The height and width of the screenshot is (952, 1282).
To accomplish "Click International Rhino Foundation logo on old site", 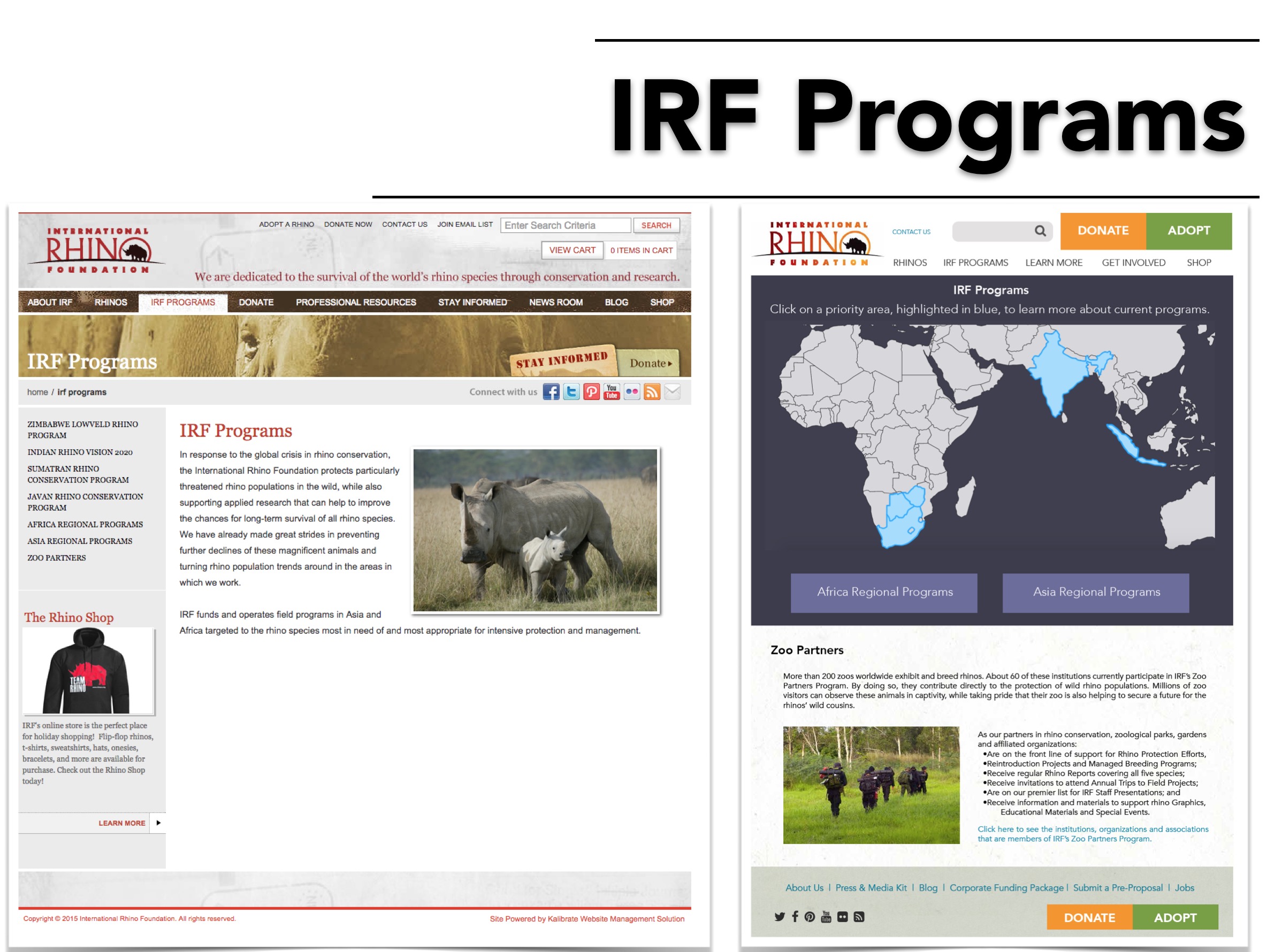I will (97, 250).
